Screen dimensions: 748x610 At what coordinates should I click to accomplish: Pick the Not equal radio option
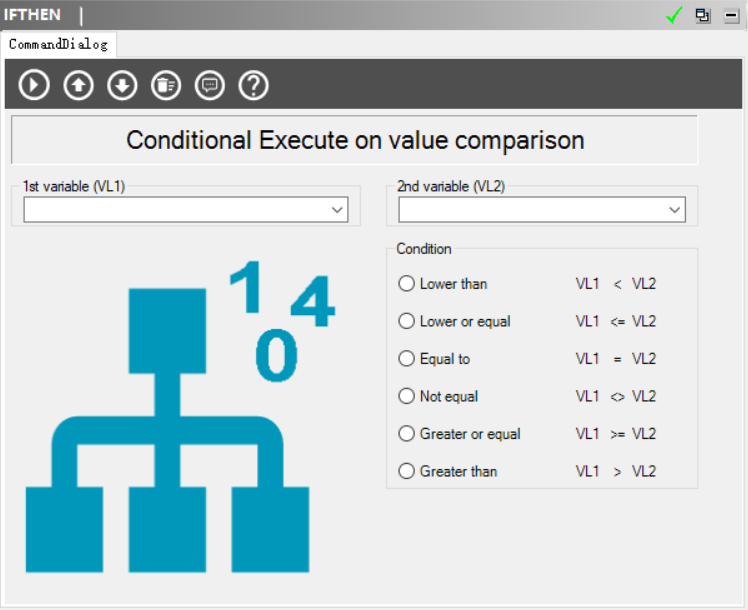tap(407, 396)
